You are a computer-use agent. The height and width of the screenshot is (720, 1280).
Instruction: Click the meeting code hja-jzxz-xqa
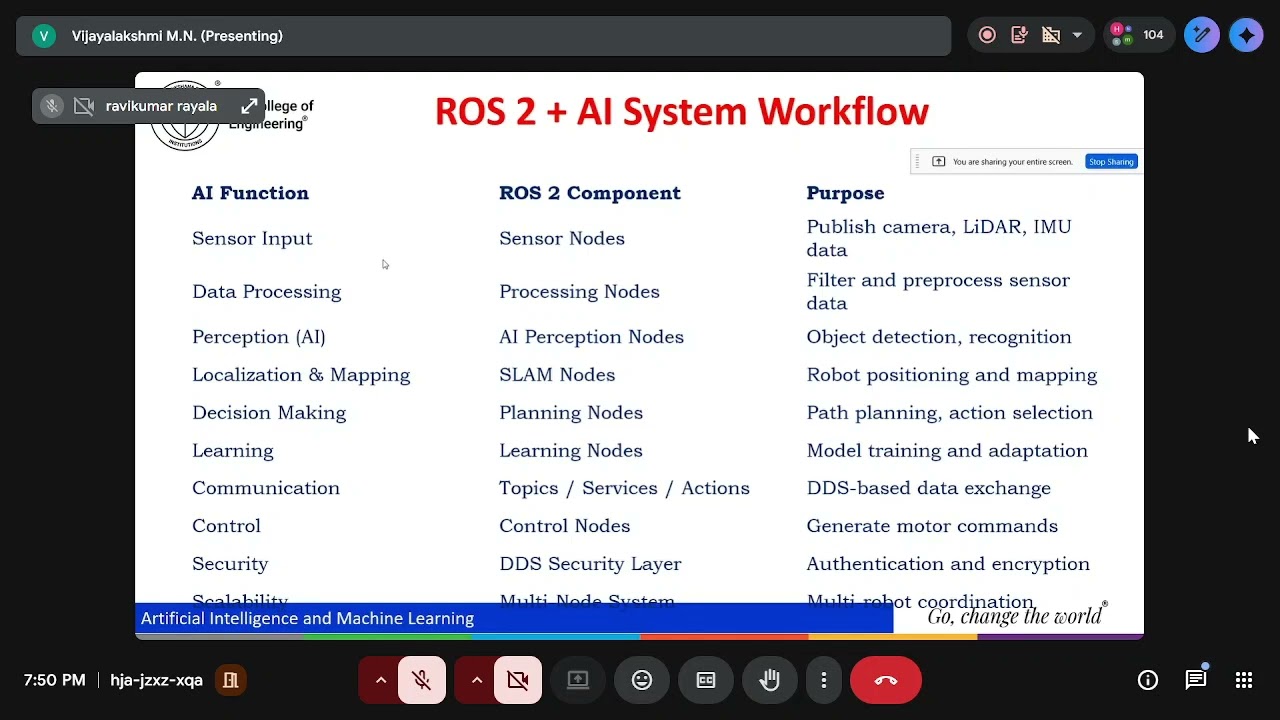157,680
